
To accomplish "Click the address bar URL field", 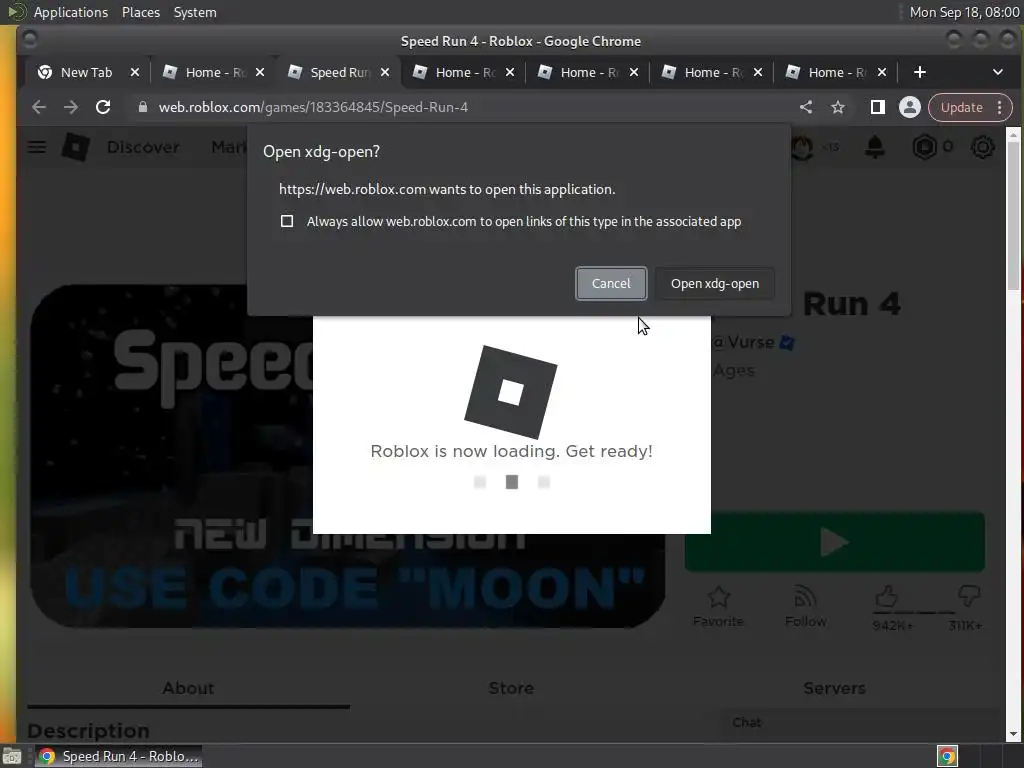I will [x=457, y=107].
